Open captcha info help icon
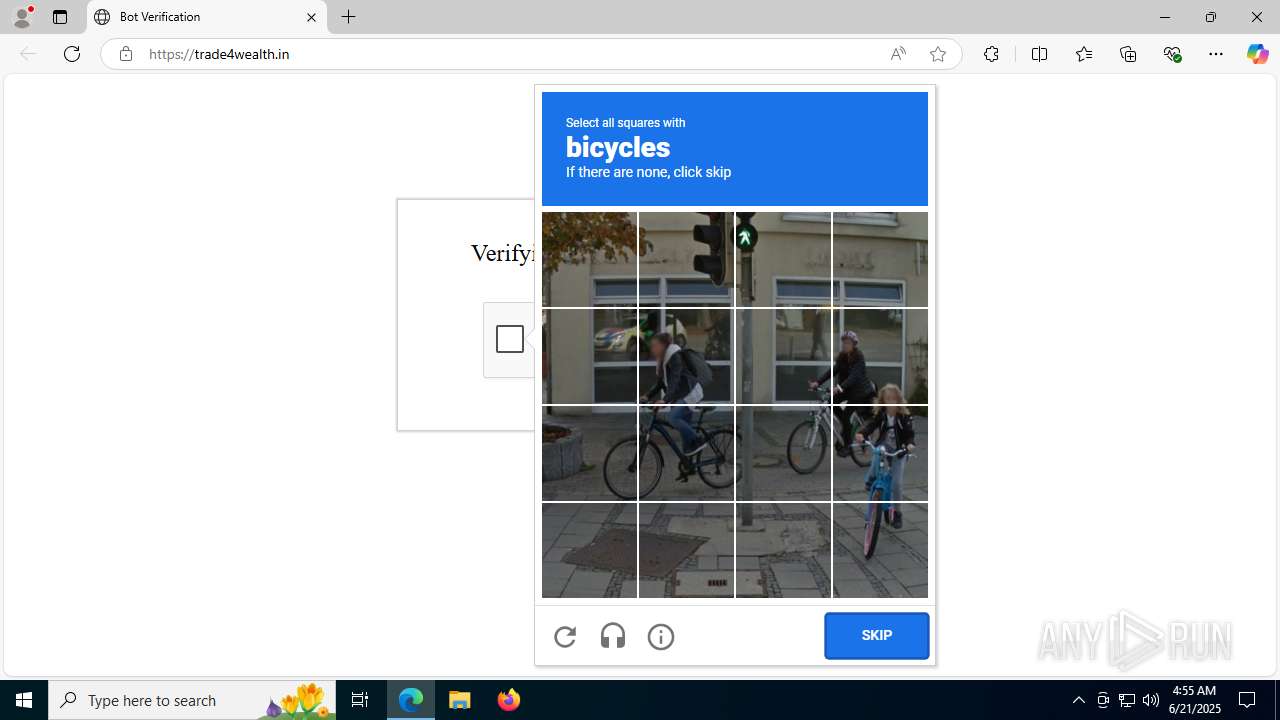 (661, 636)
